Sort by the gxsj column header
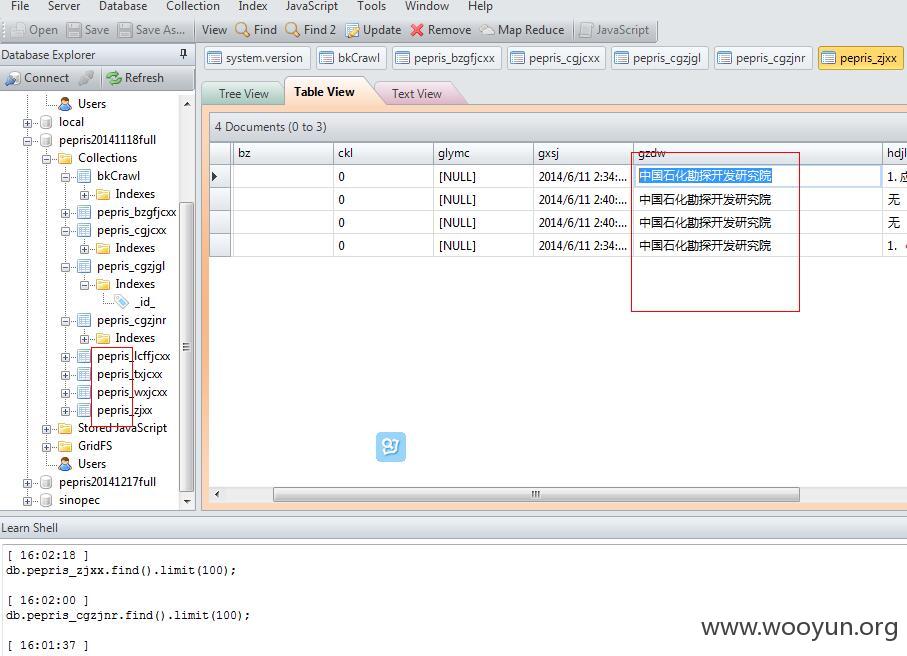Screen dimensions: 907x656 (x=582, y=153)
